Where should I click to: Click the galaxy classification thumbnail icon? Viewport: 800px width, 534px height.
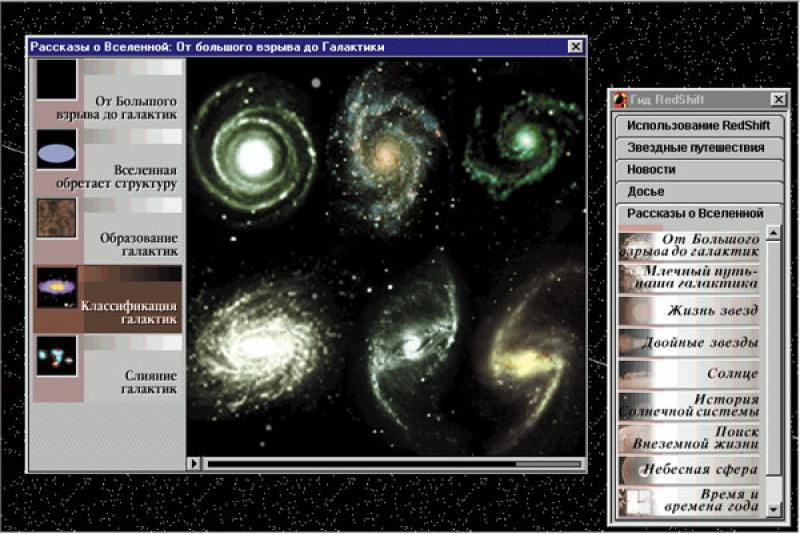[x=57, y=287]
